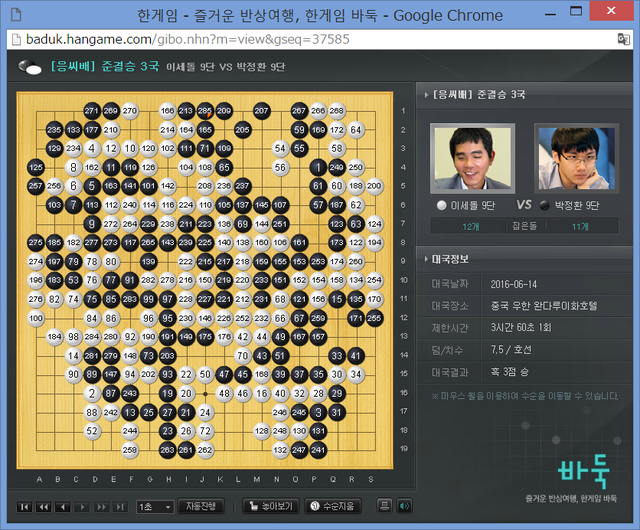This screenshot has width=640, height=530.
Task: Click the translate icon in address bar
Action: (623, 39)
